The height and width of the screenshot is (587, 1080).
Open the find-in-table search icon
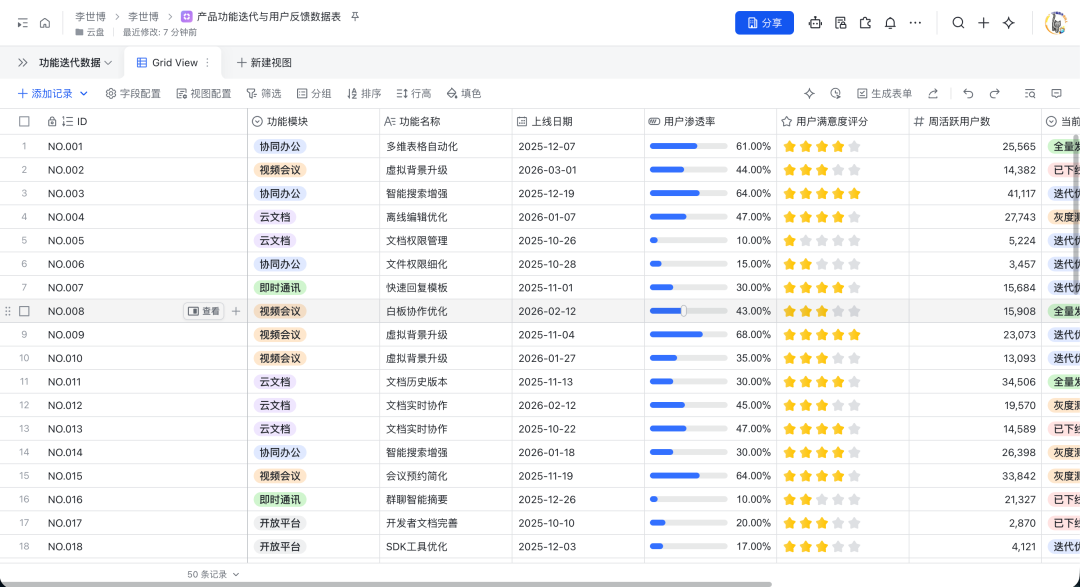pos(1029,93)
